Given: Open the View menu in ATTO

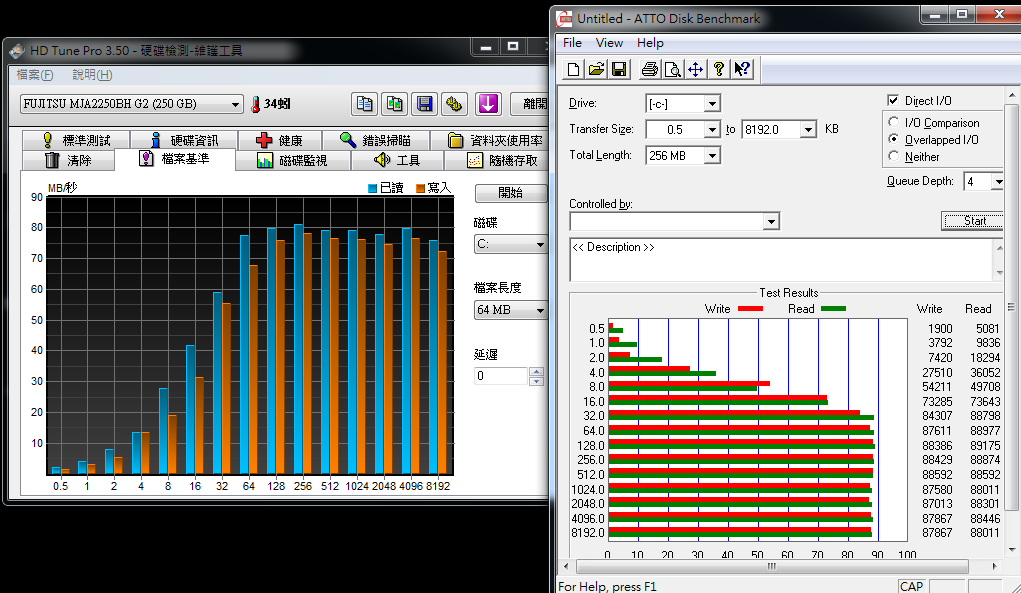Looking at the screenshot, I should pos(609,43).
